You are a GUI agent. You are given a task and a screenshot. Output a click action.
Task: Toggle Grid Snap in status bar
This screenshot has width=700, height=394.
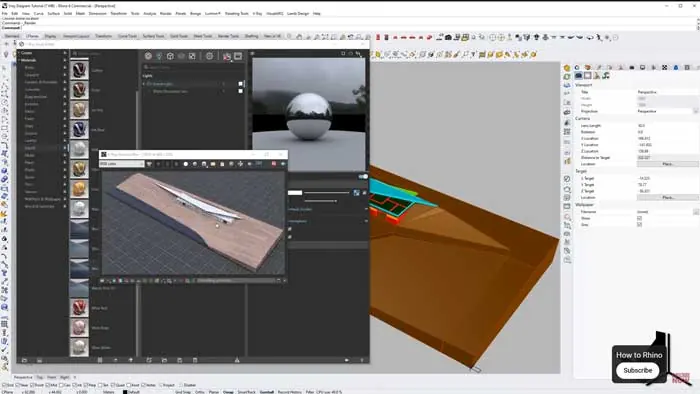[x=183, y=392]
